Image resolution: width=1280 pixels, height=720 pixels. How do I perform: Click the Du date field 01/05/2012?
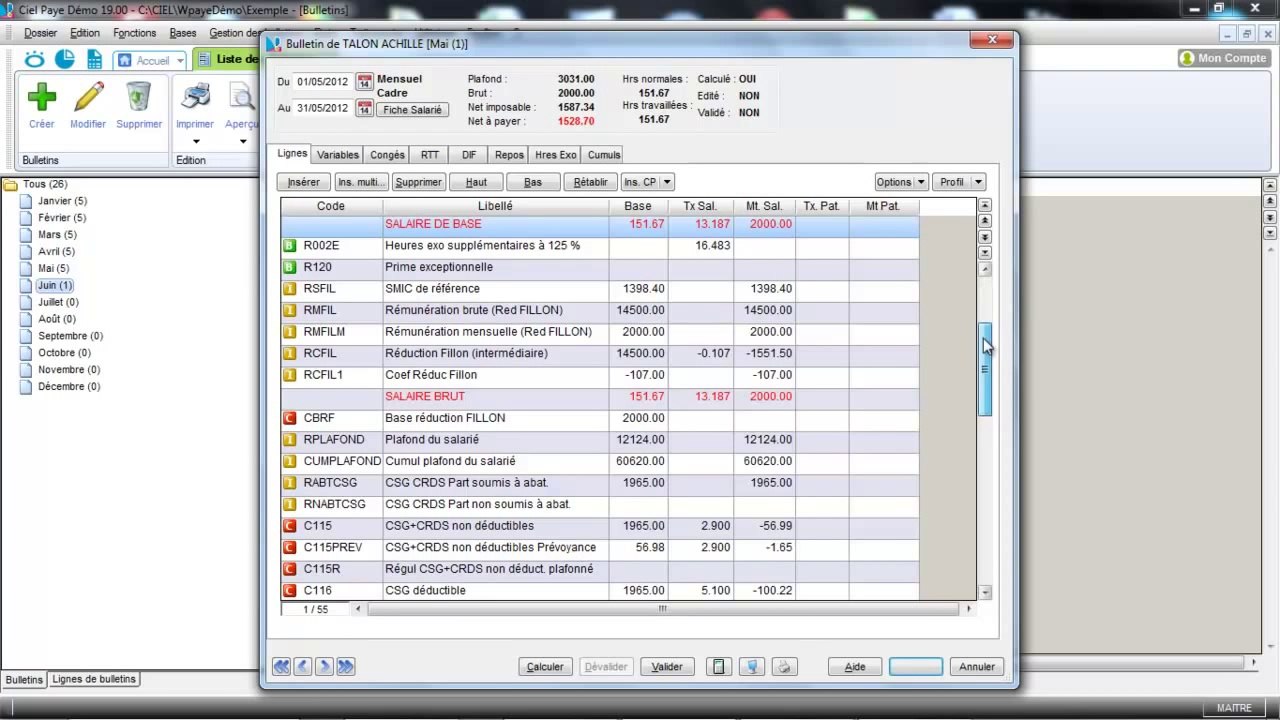point(323,81)
